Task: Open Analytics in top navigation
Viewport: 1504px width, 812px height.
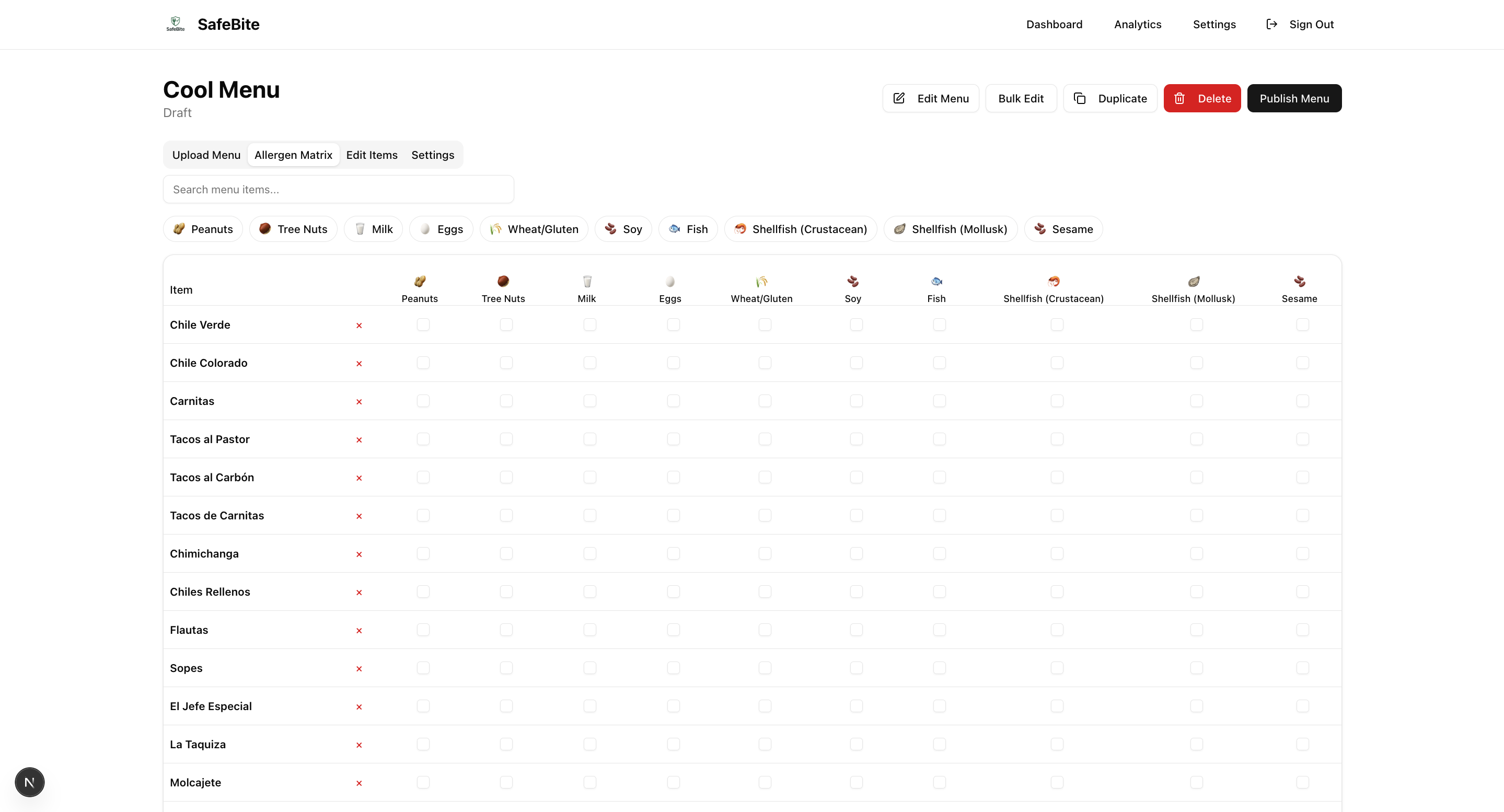Action: coord(1137,25)
